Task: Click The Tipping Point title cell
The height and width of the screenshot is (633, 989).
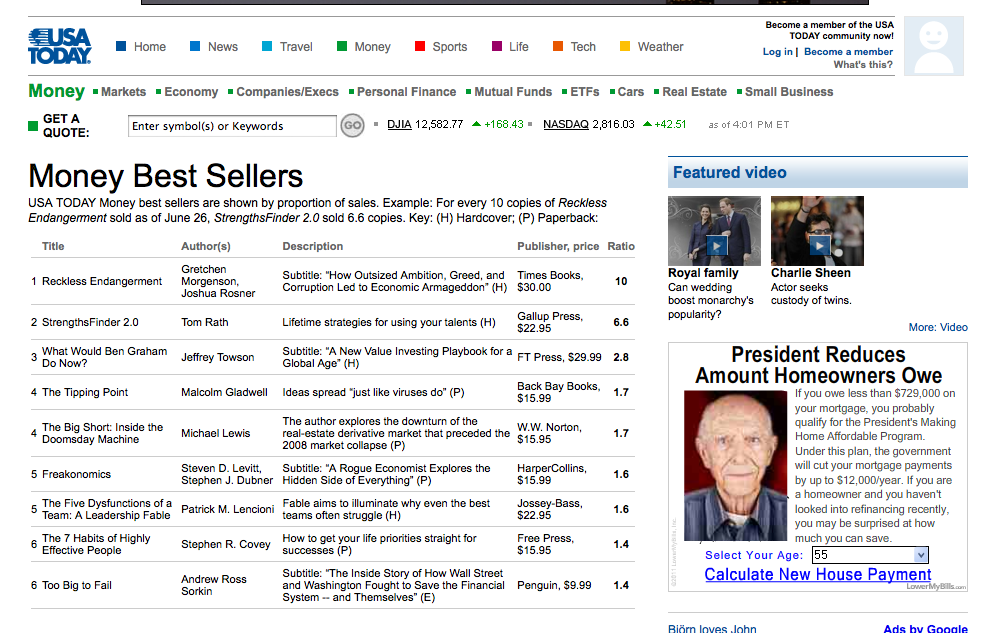Action: pyautogui.click(x=85, y=392)
